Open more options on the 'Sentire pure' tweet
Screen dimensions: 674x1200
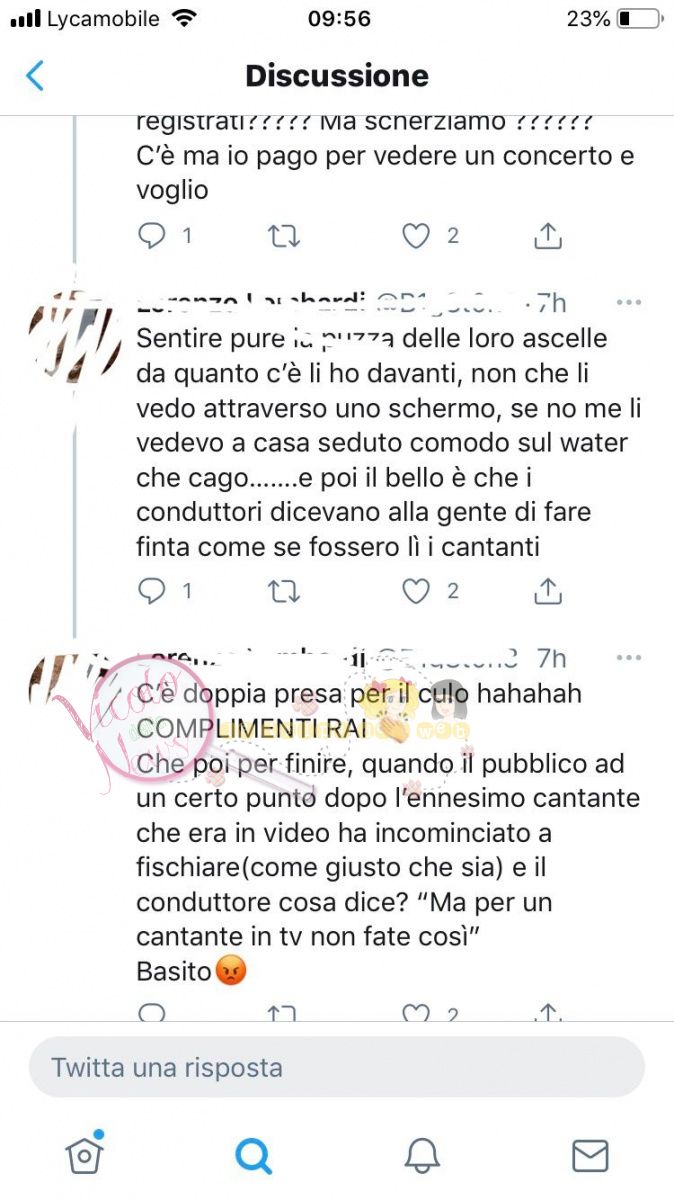point(629,302)
